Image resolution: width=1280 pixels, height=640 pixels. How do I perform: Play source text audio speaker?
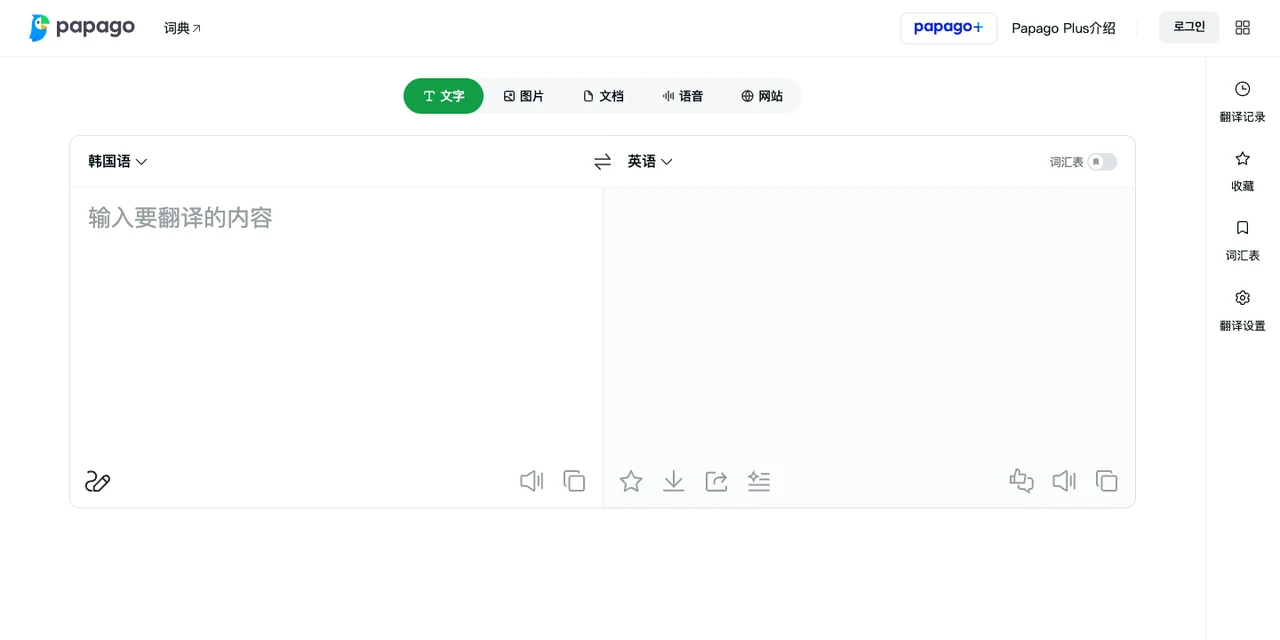(532, 481)
